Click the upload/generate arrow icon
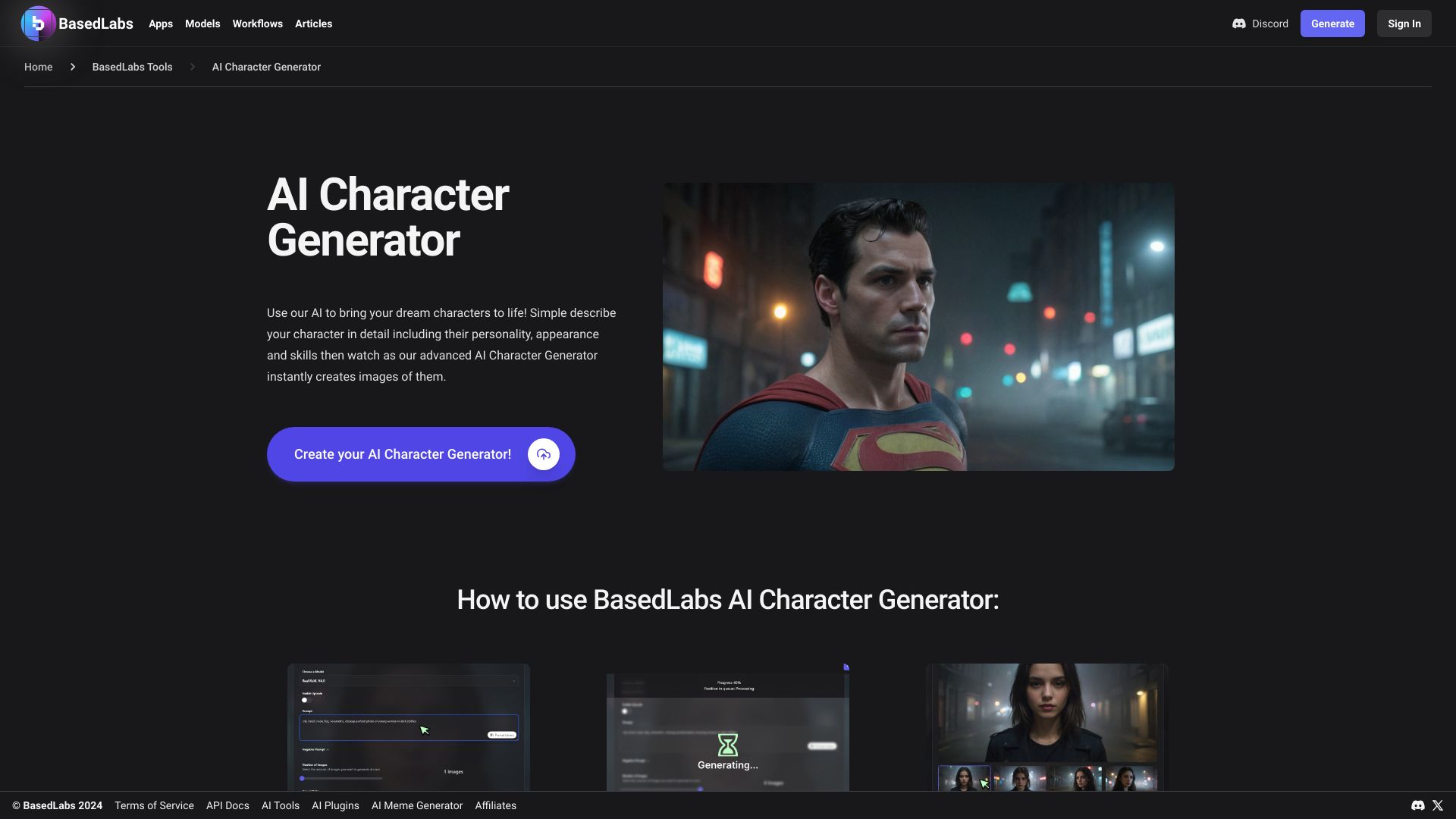 [x=543, y=454]
